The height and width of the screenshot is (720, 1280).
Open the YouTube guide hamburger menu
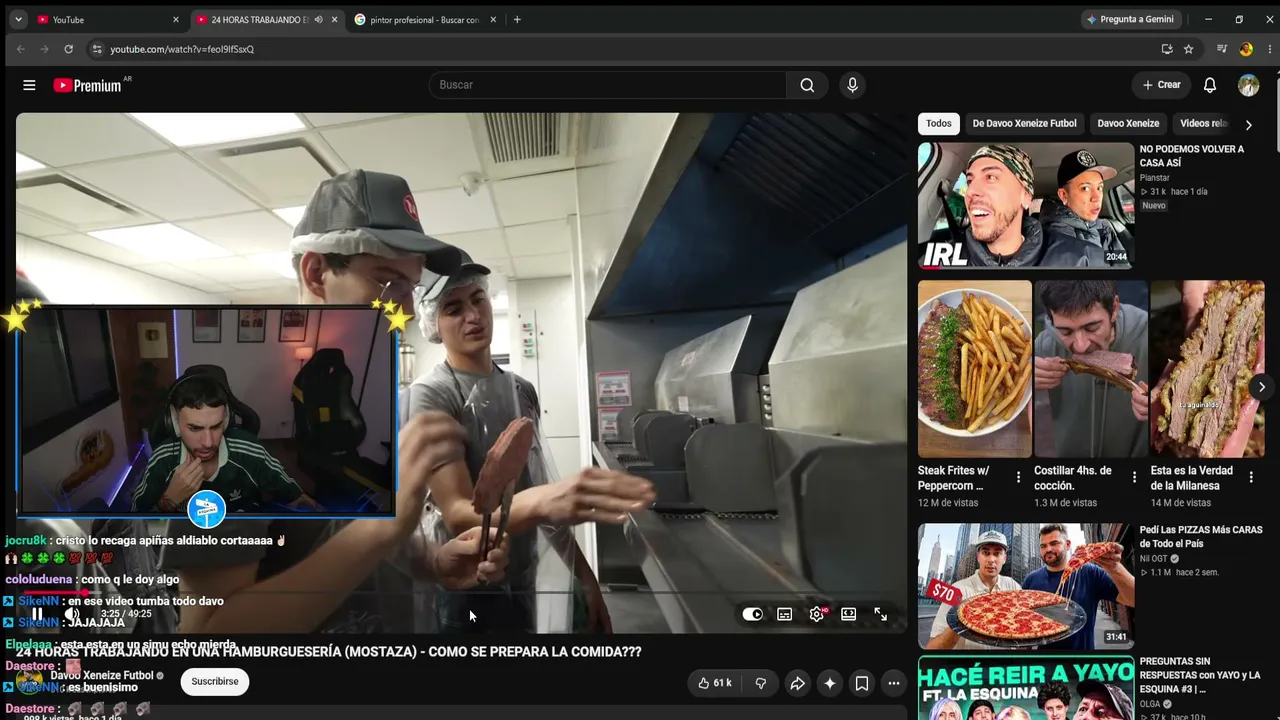click(x=29, y=85)
